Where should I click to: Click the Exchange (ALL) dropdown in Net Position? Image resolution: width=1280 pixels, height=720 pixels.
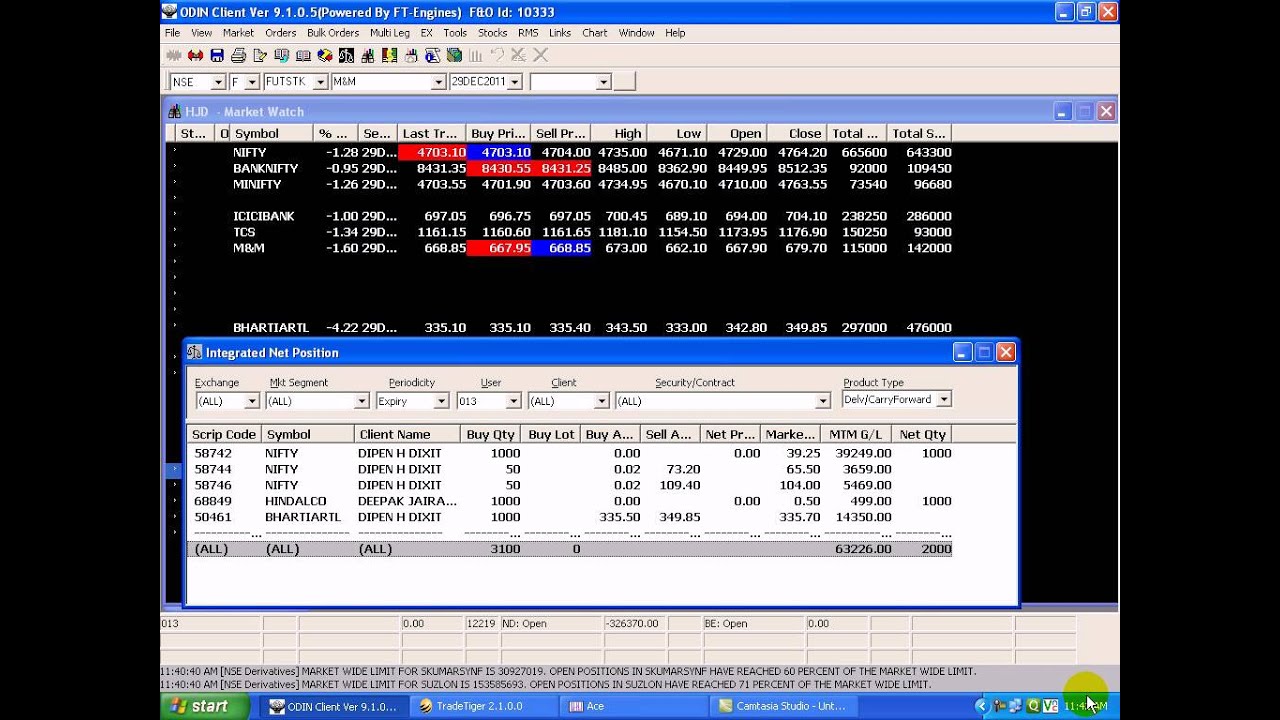pos(227,401)
